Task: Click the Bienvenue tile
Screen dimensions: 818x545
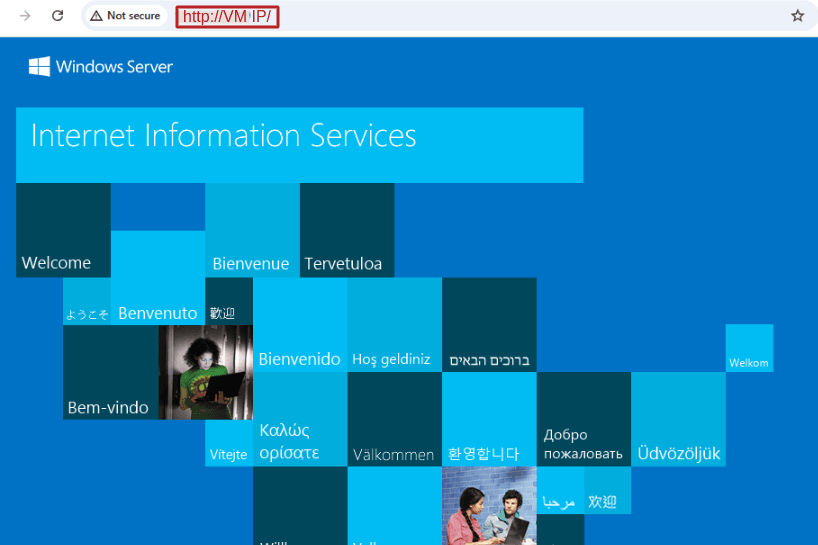Action: click(x=252, y=230)
